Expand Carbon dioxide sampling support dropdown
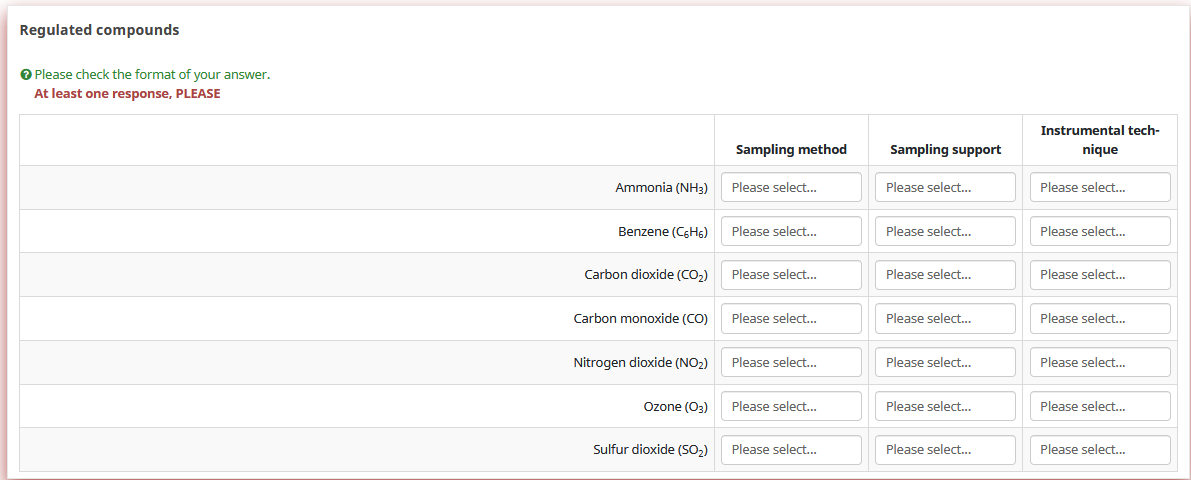The width and height of the screenshot is (1191, 480). pyautogui.click(x=945, y=275)
